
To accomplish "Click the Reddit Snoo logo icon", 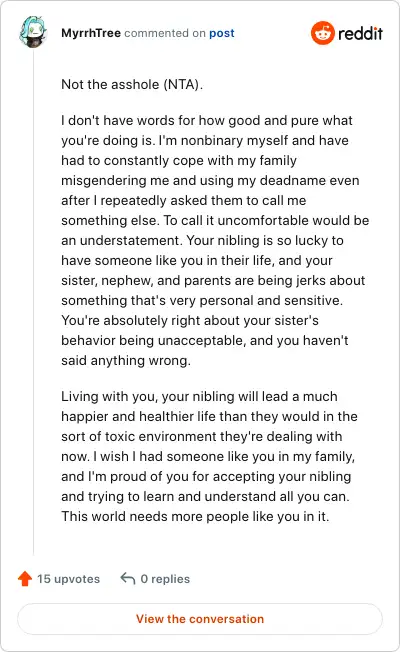I will pyautogui.click(x=323, y=33).
